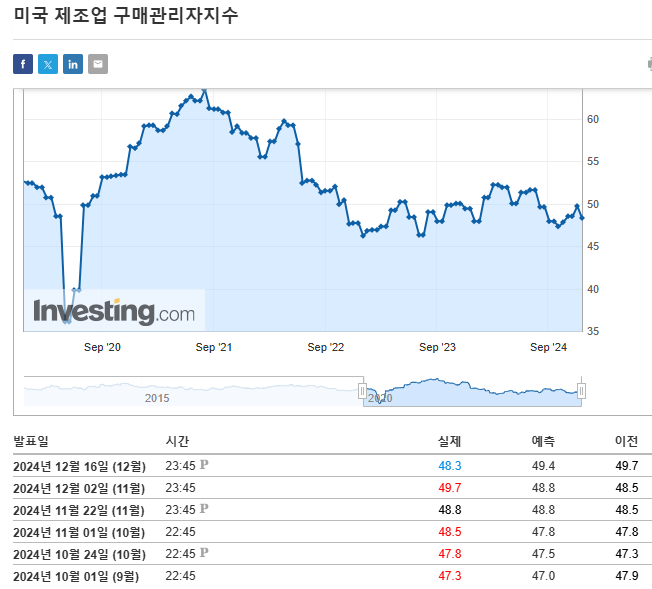Grab the right handle of the range navigator
Image resolution: width=652 pixels, height=589 pixels.
click(x=581, y=391)
